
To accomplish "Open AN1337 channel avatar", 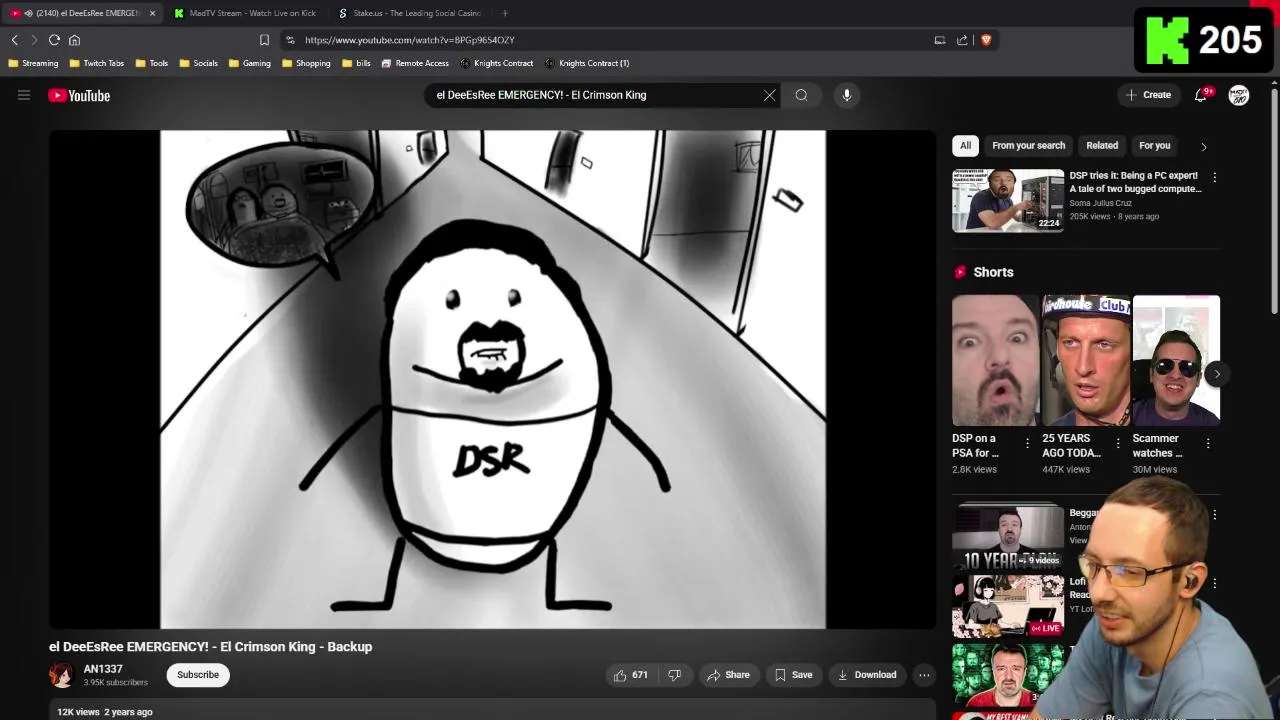I will point(62,675).
